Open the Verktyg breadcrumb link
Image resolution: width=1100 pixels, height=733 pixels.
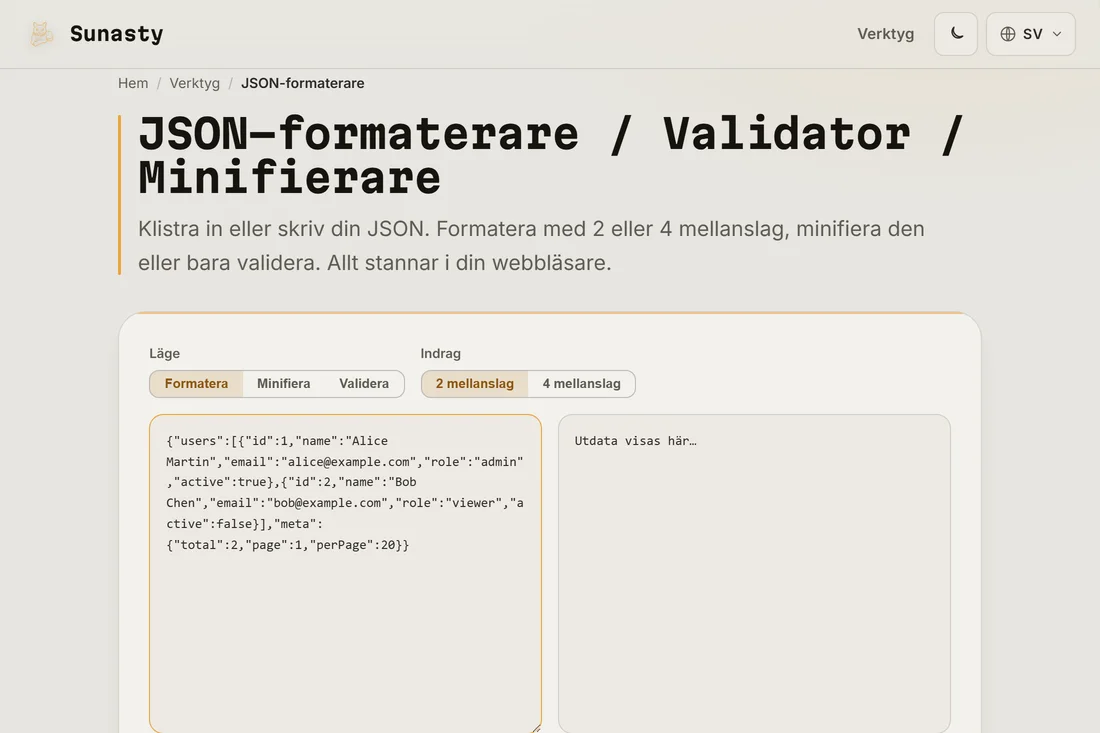[x=194, y=83]
